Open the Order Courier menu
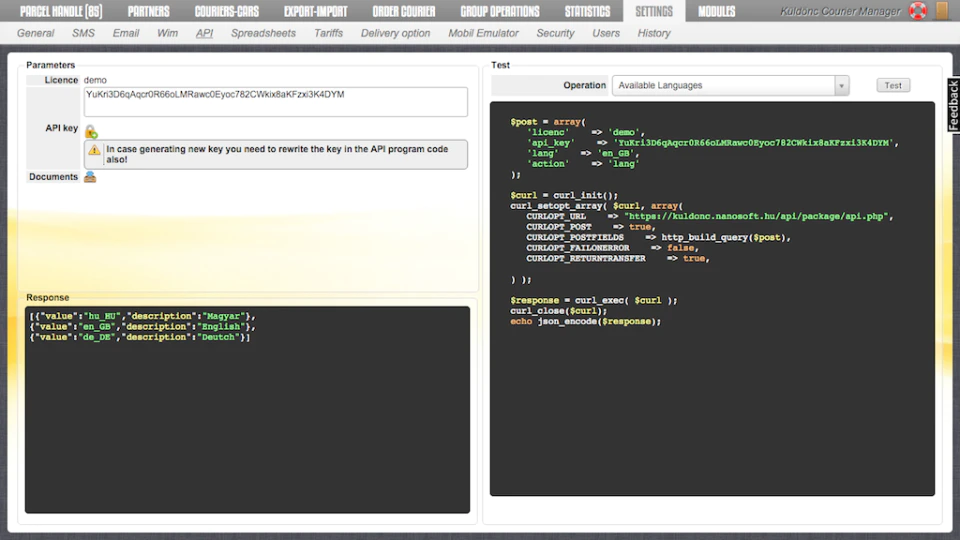The height and width of the screenshot is (540, 960). (404, 11)
